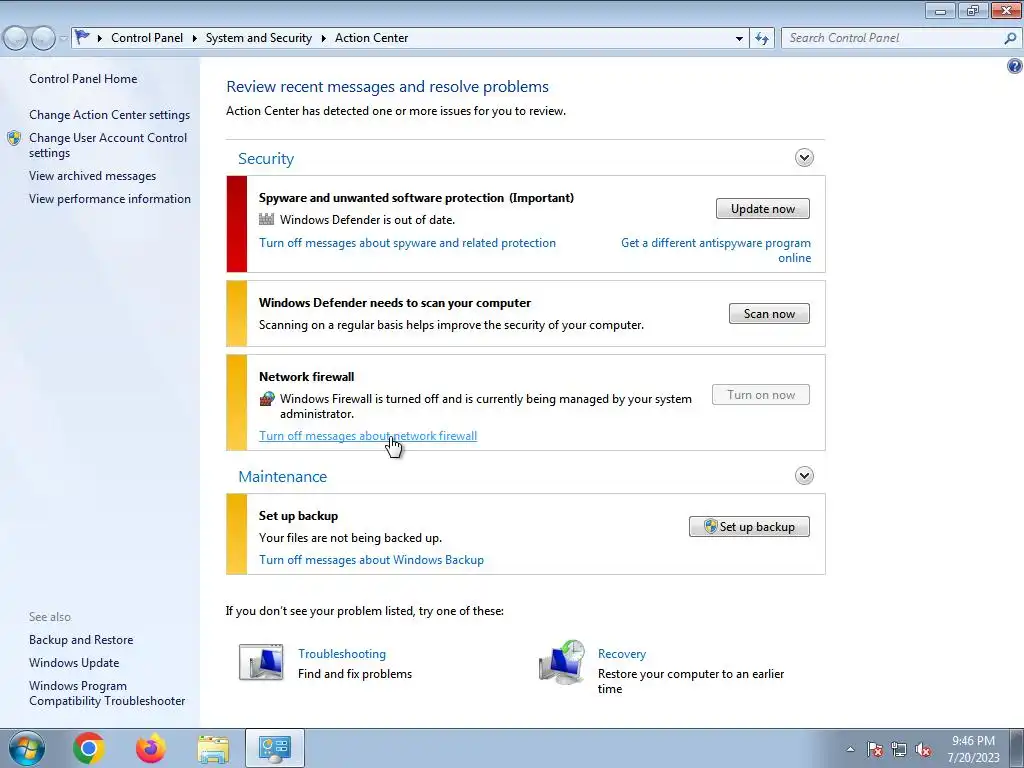This screenshot has width=1024, height=768.
Task: Click the Back navigation arrow
Action: pos(16,38)
